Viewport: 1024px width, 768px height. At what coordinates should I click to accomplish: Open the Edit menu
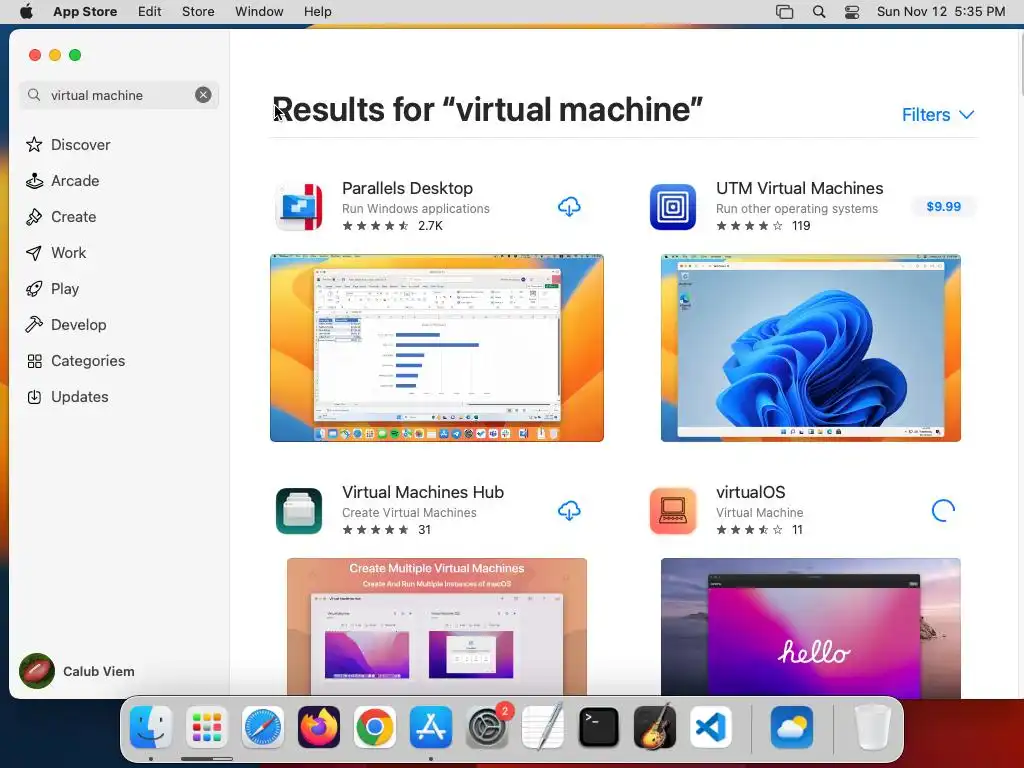click(x=150, y=12)
